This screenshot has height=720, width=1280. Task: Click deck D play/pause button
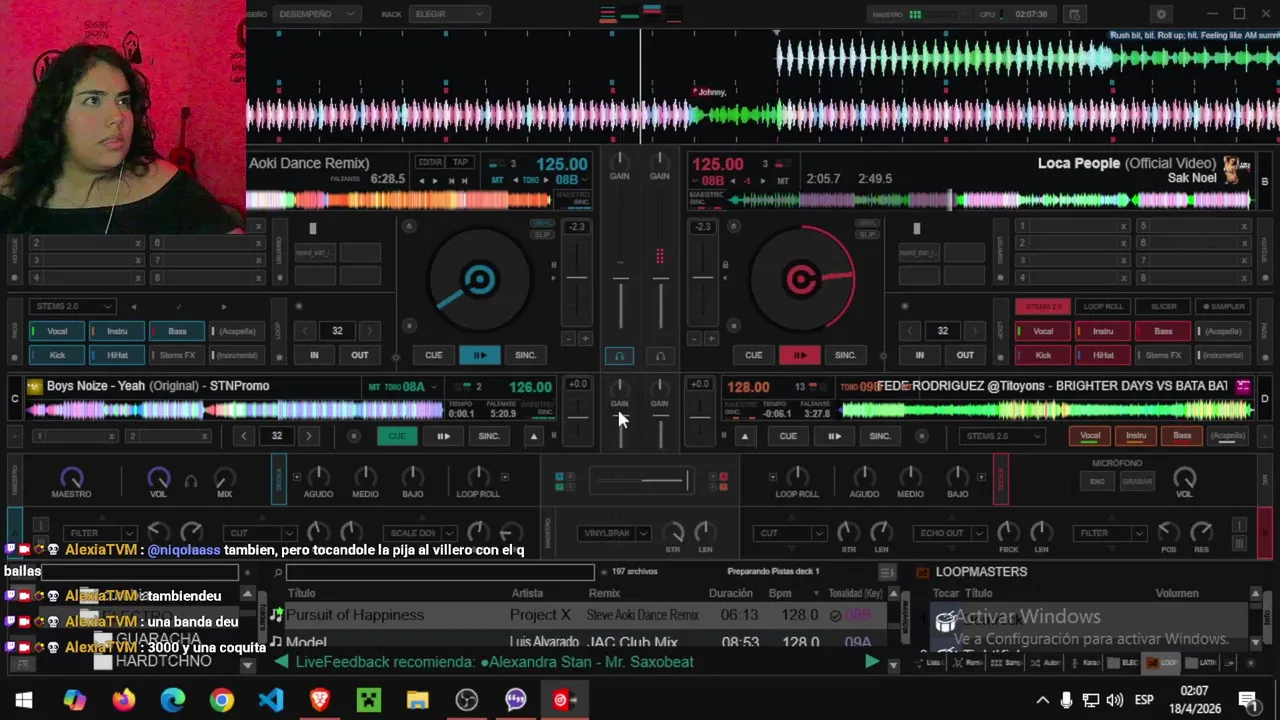coord(834,436)
